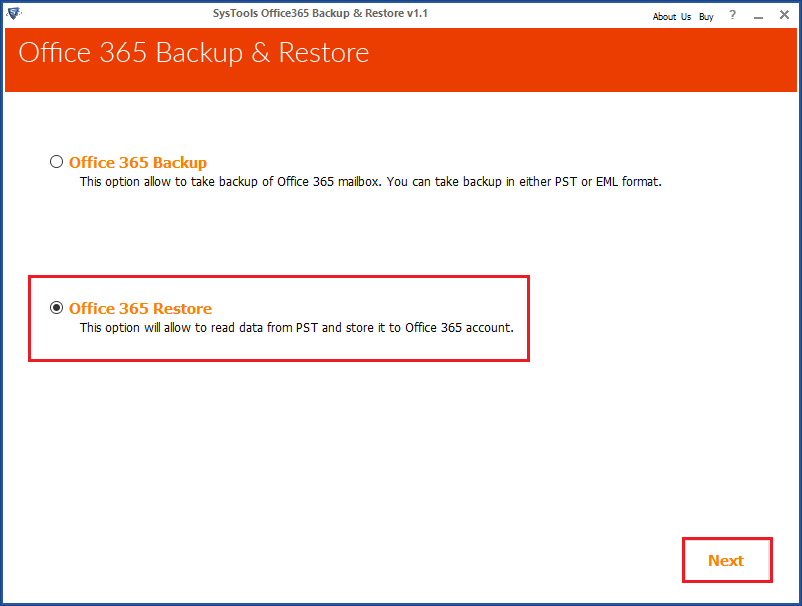This screenshot has width=802, height=606.
Task: Click the Next button
Action: tap(727, 560)
